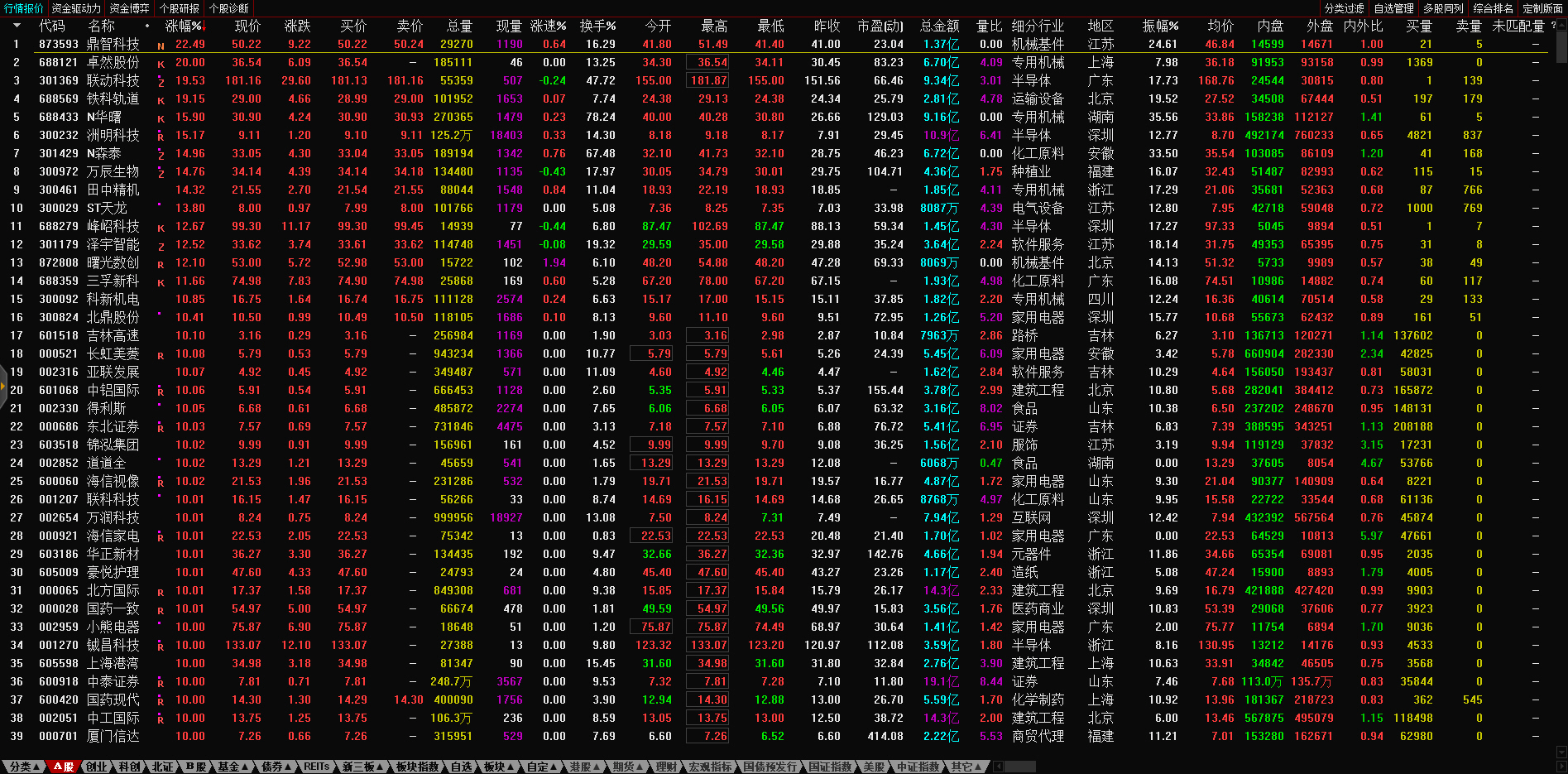Image resolution: width=1568 pixels, height=774 pixels.
Task: Open the column menu triangle left of 代码
Action: 17,26
